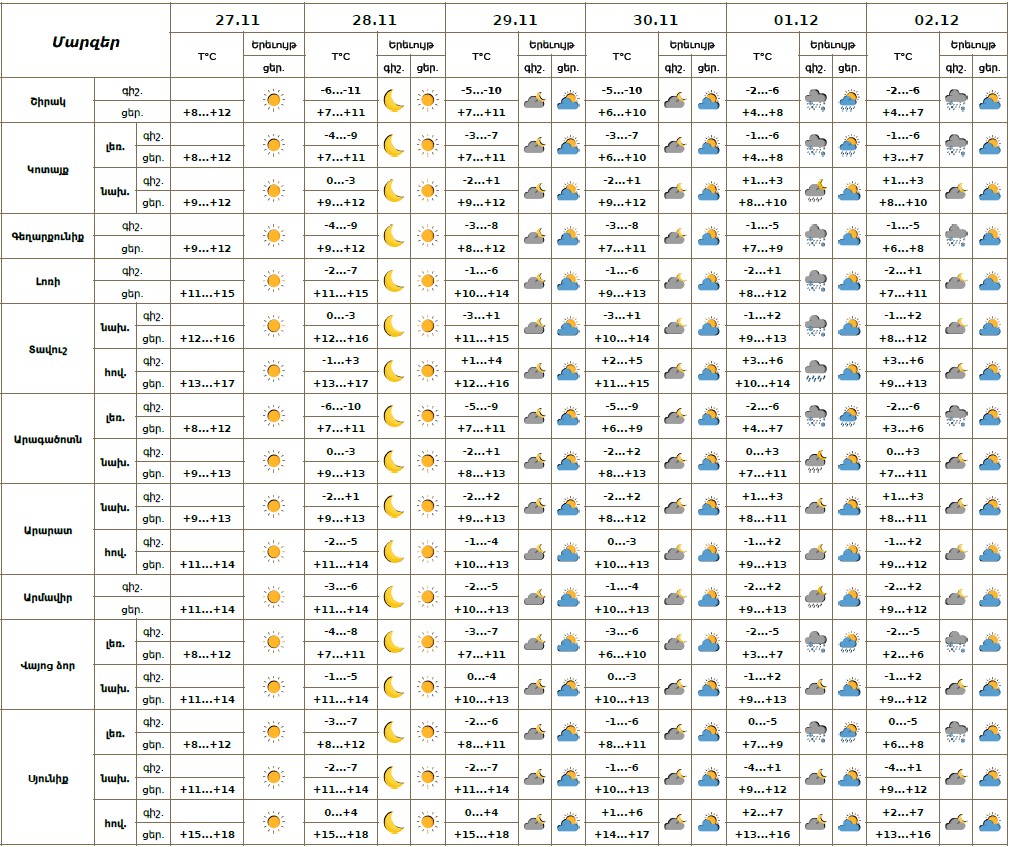Viewport: 1010px width, 847px height.
Task: Click Արմավիր night cloud-moon icon on 29.11
Action: click(534, 598)
